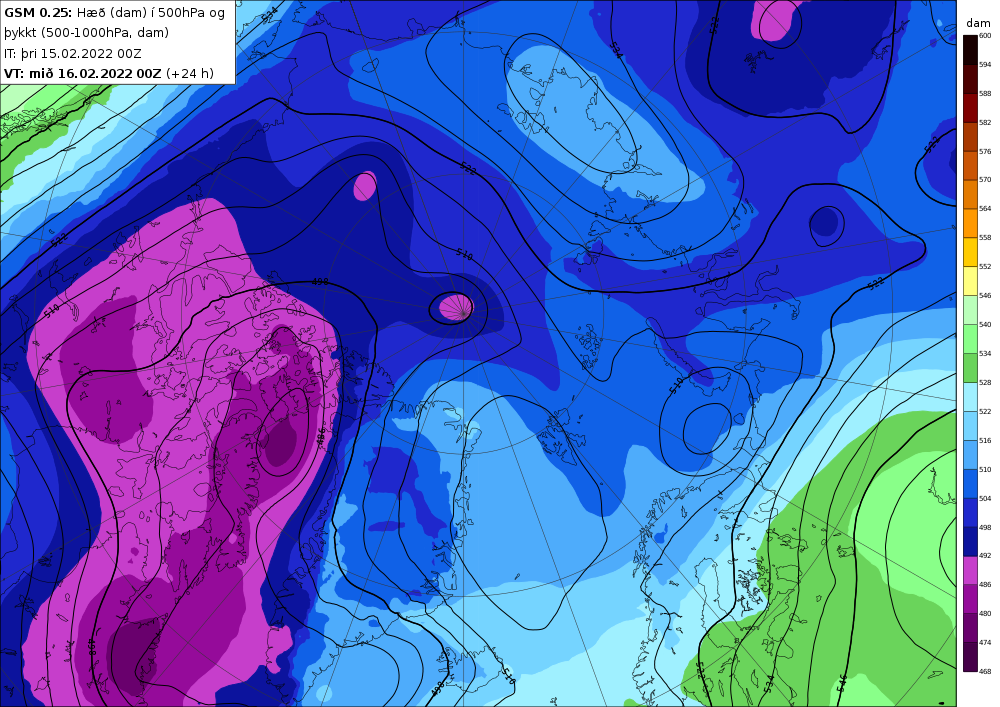Click the "IT: þri 15.02.2022 00Z" initial time line
Screen dimensions: 1000x707
coord(73,54)
